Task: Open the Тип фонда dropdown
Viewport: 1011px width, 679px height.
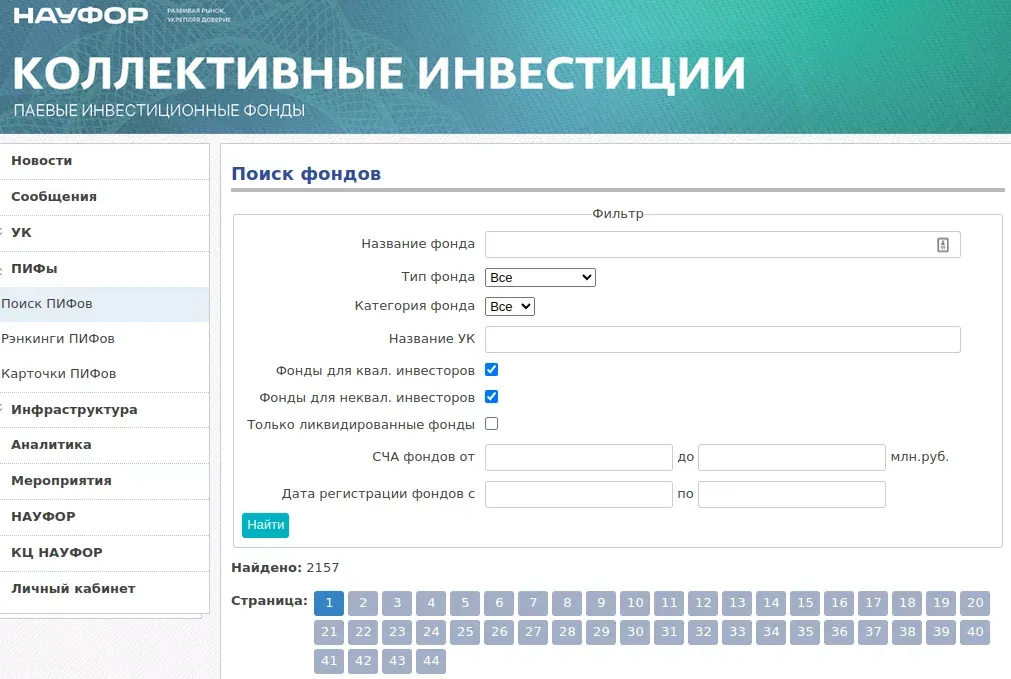Action: pos(540,277)
